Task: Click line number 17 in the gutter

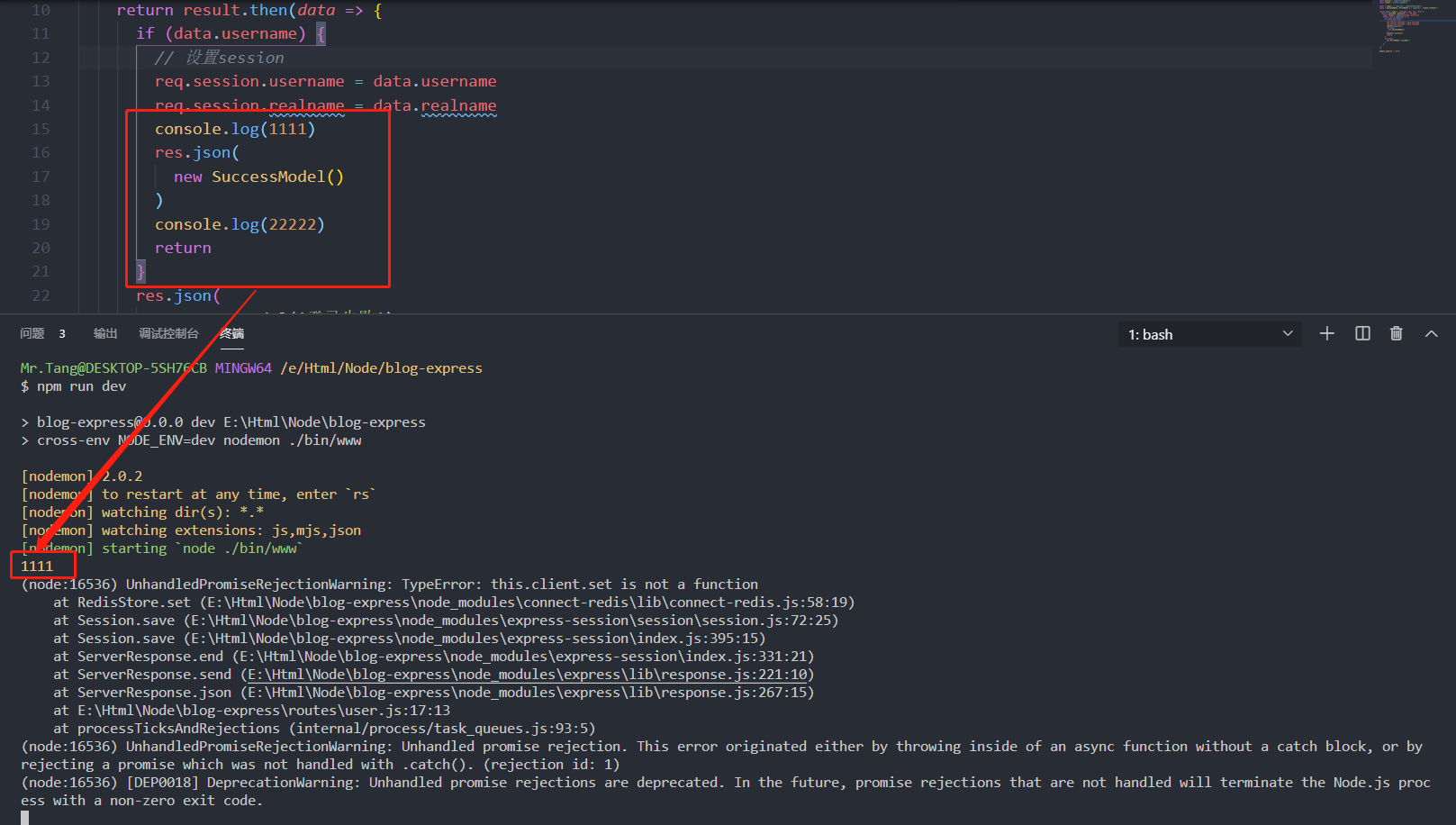Action: click(x=41, y=177)
